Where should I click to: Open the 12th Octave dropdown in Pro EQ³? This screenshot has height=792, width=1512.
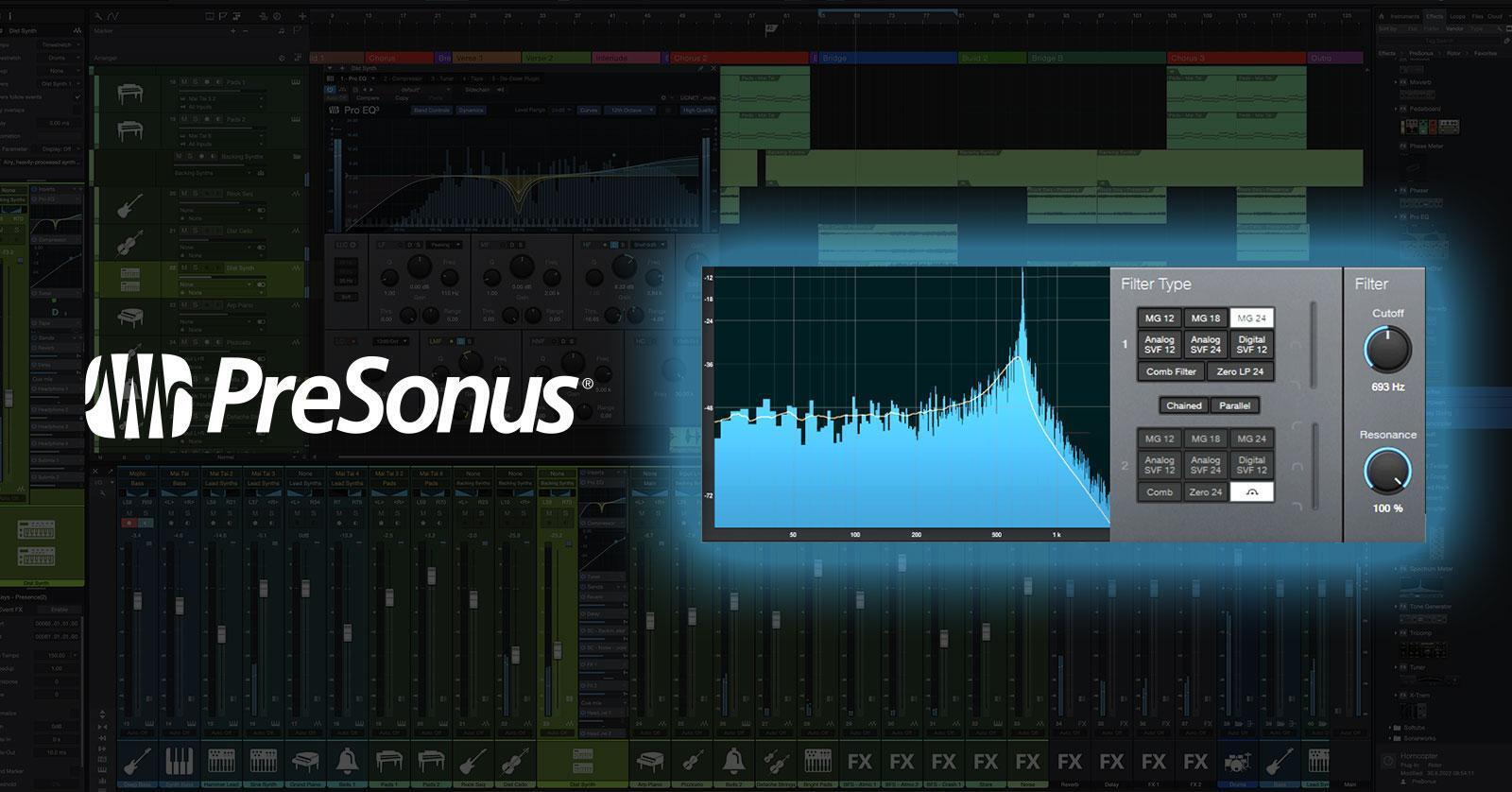click(629, 111)
